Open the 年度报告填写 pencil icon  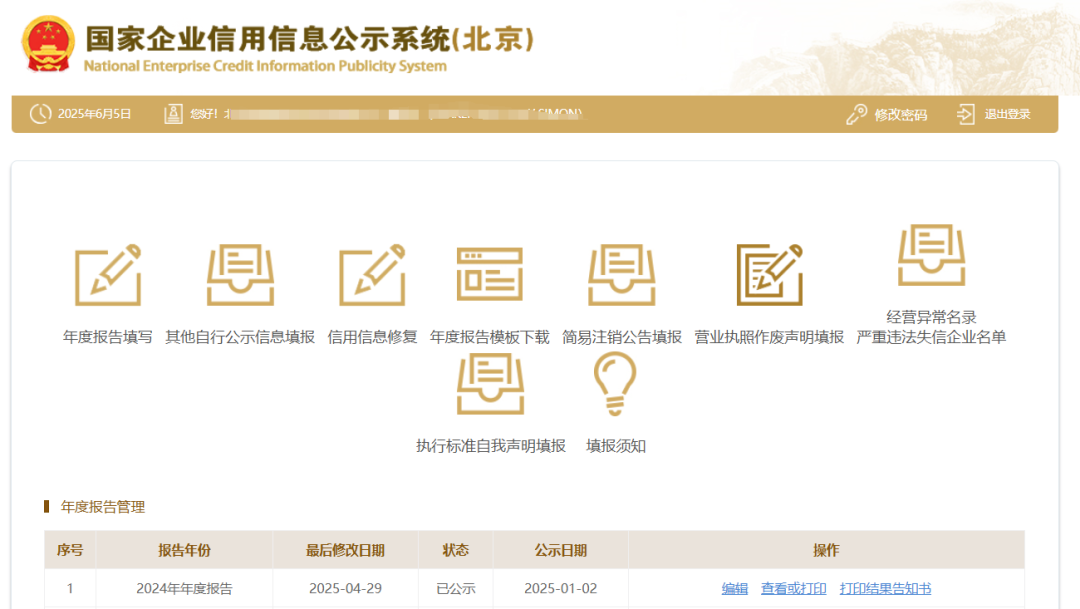point(108,275)
